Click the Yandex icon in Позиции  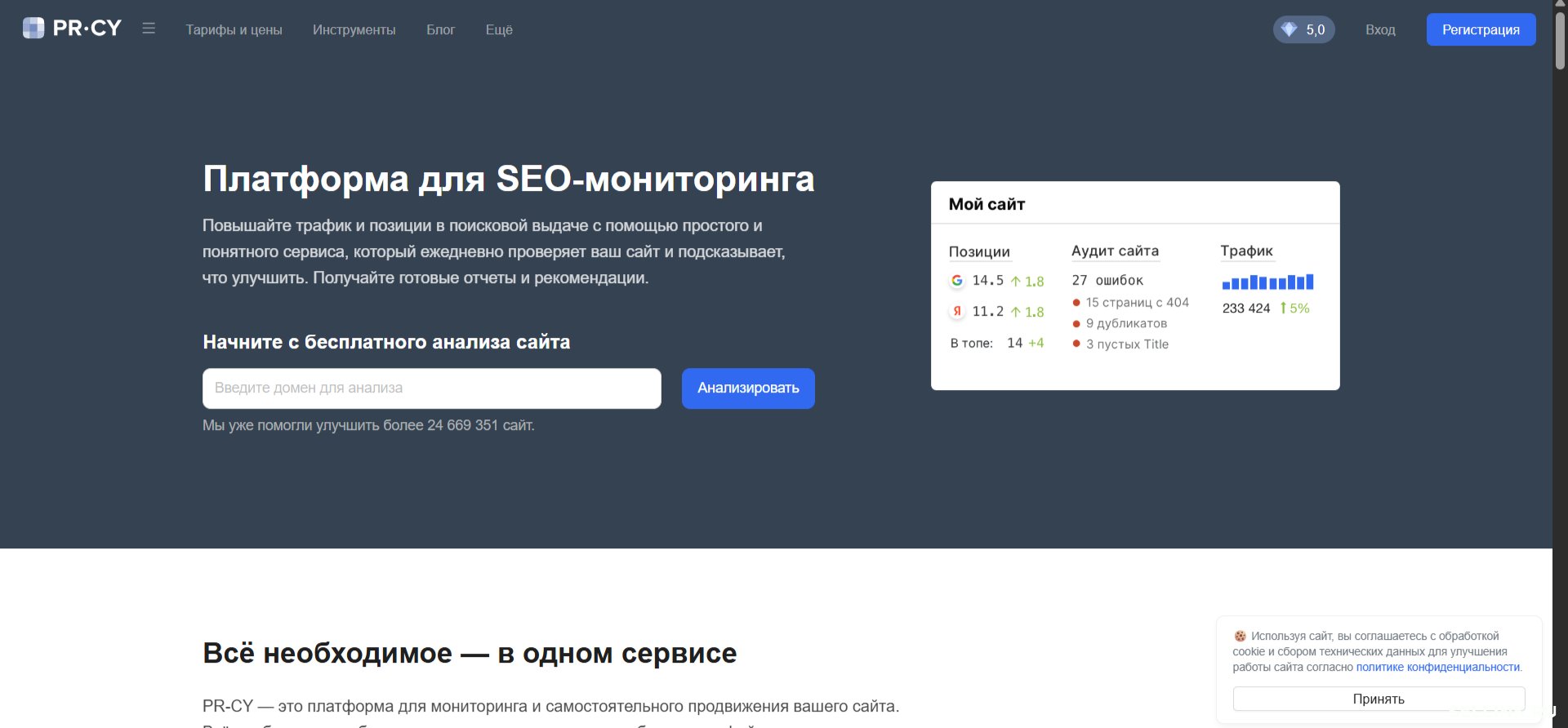pyautogui.click(x=957, y=312)
